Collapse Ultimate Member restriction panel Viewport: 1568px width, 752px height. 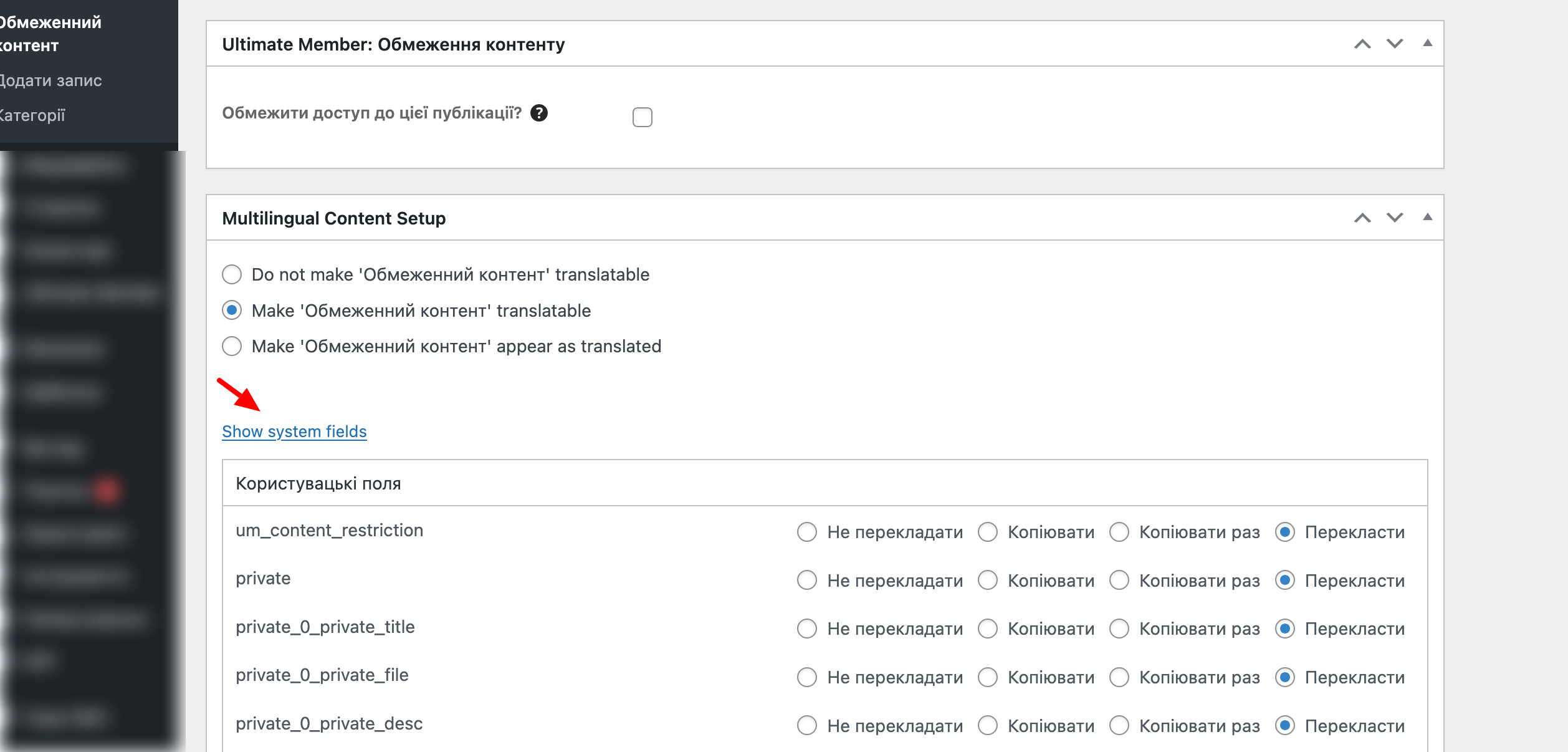click(x=1427, y=44)
